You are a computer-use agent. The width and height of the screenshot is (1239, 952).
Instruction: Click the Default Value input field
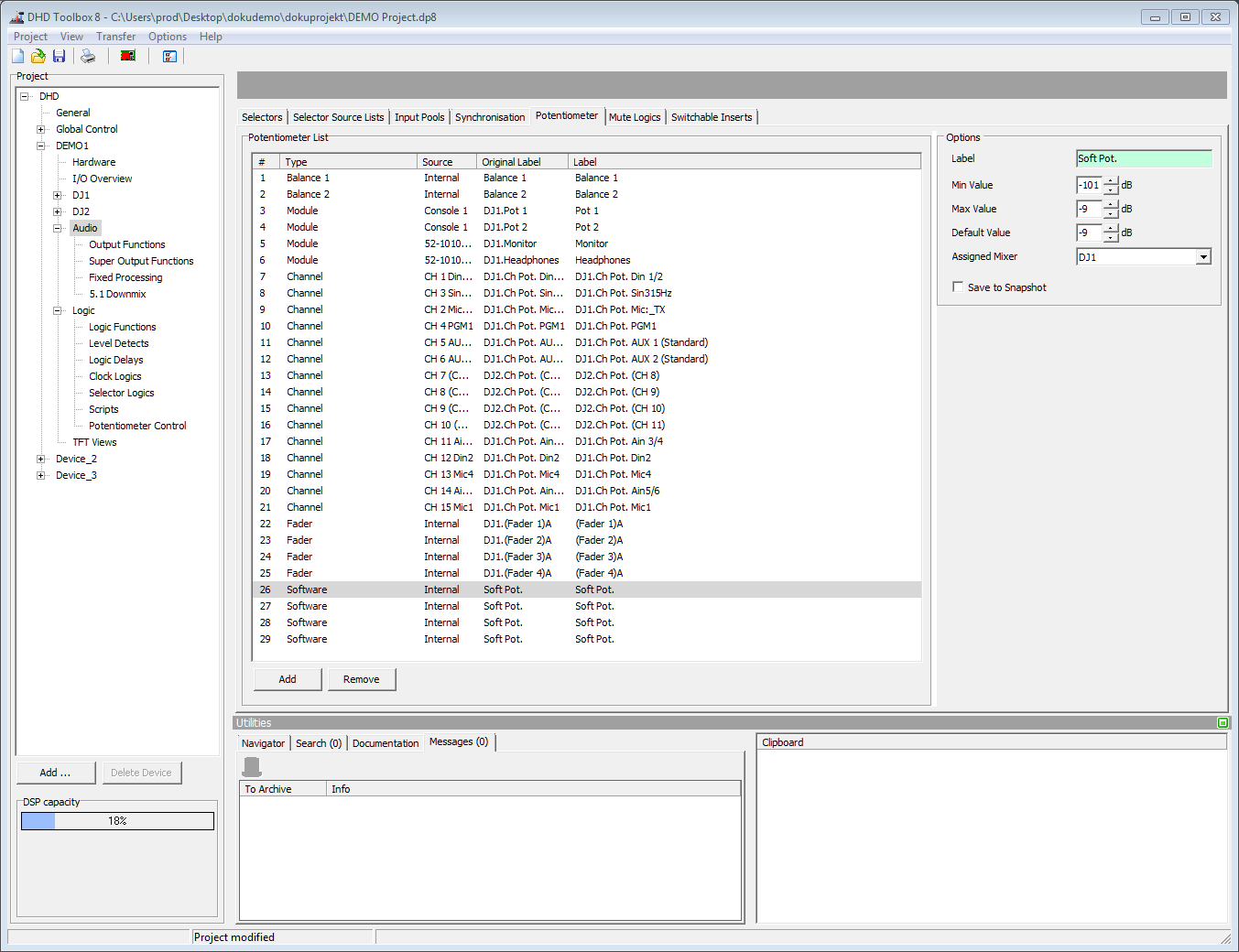(1090, 233)
